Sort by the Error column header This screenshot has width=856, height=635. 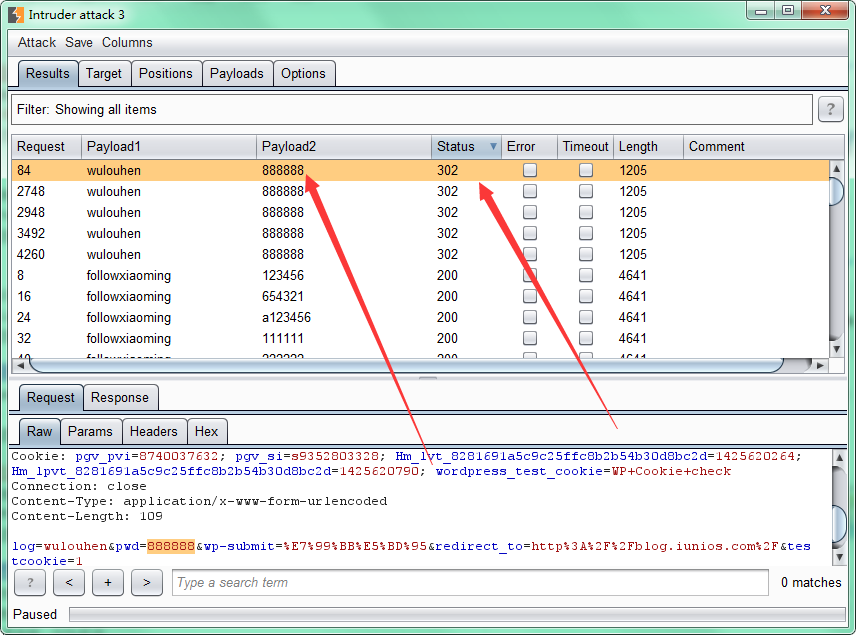tap(529, 146)
